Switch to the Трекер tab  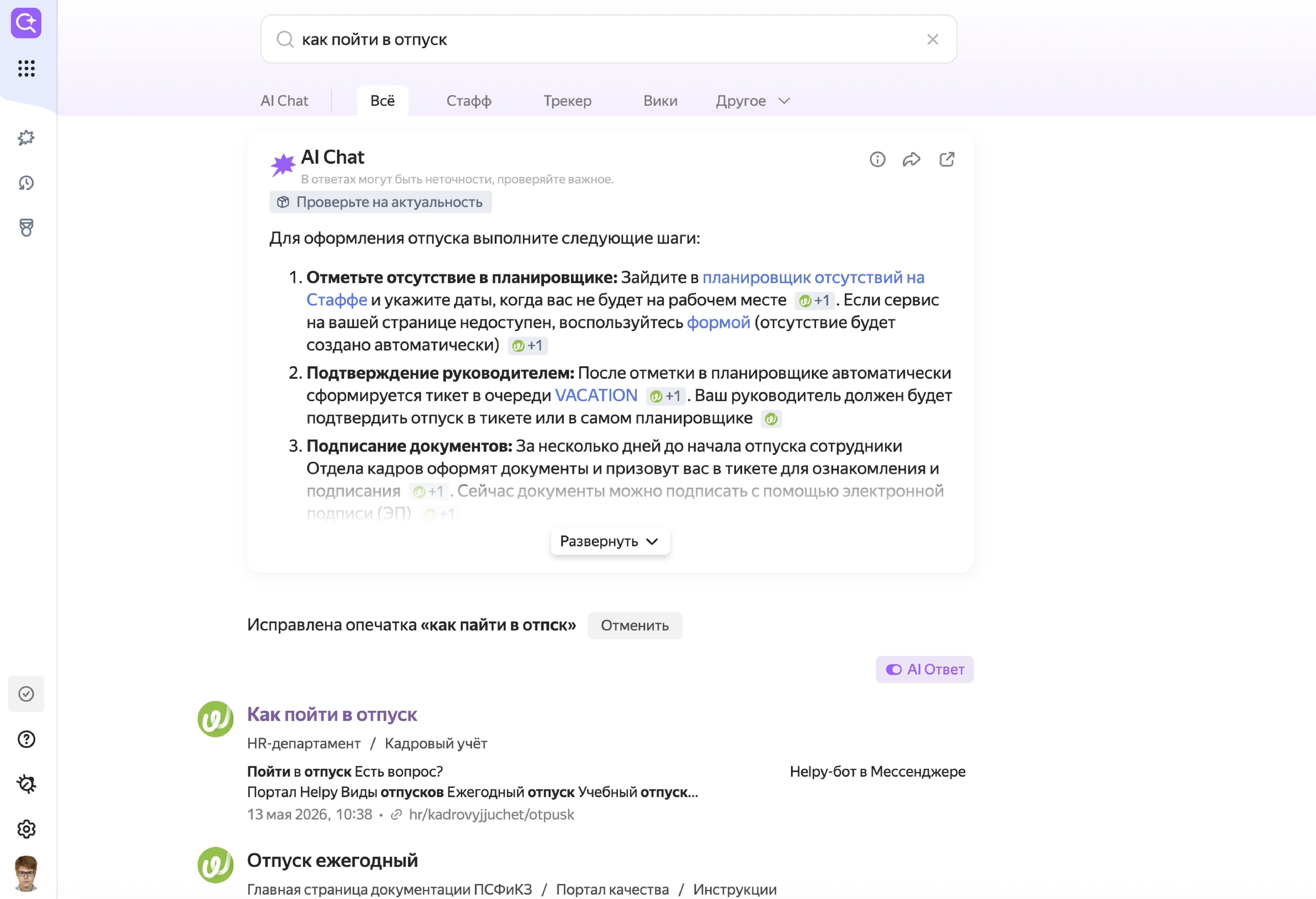[x=567, y=101]
